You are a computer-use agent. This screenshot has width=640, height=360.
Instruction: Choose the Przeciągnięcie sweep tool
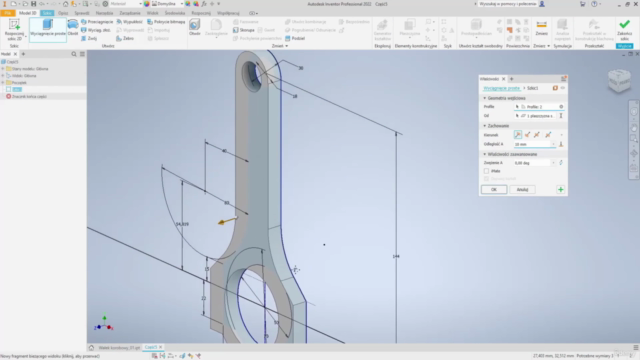point(97,22)
